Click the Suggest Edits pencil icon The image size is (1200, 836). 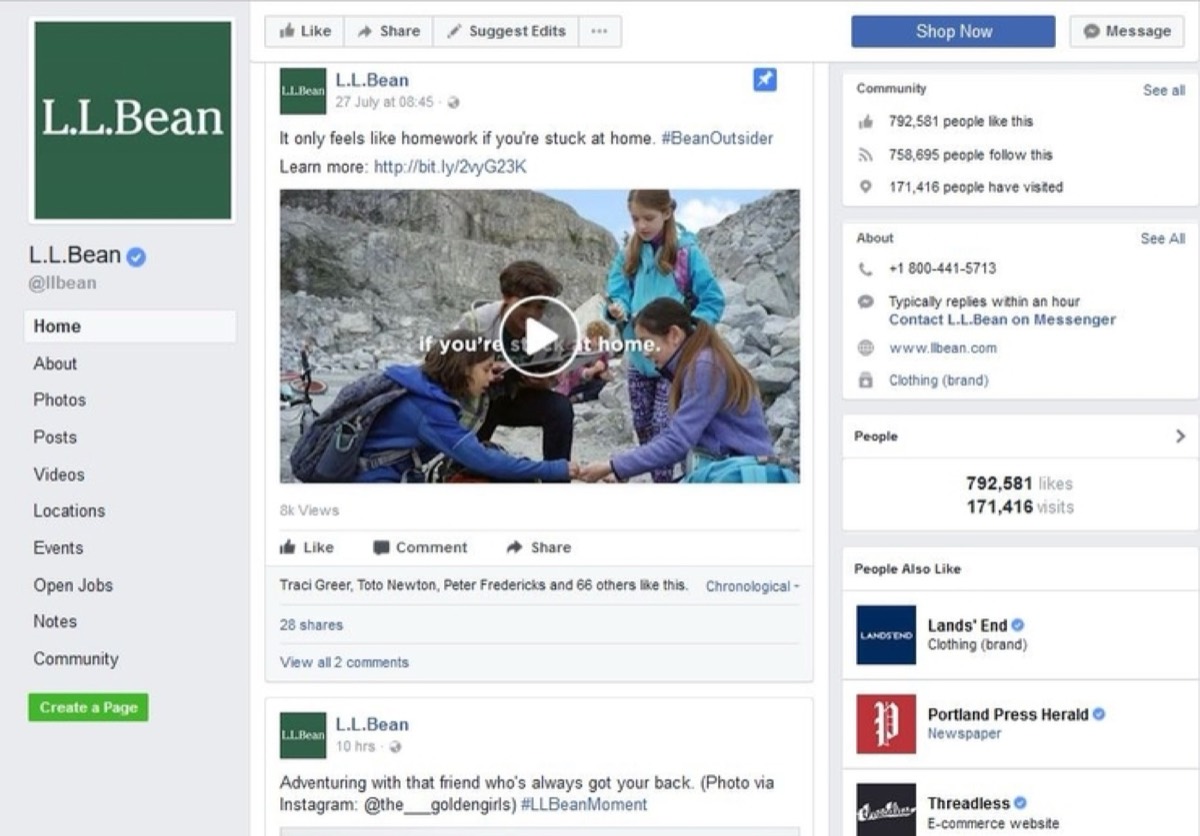click(x=452, y=31)
